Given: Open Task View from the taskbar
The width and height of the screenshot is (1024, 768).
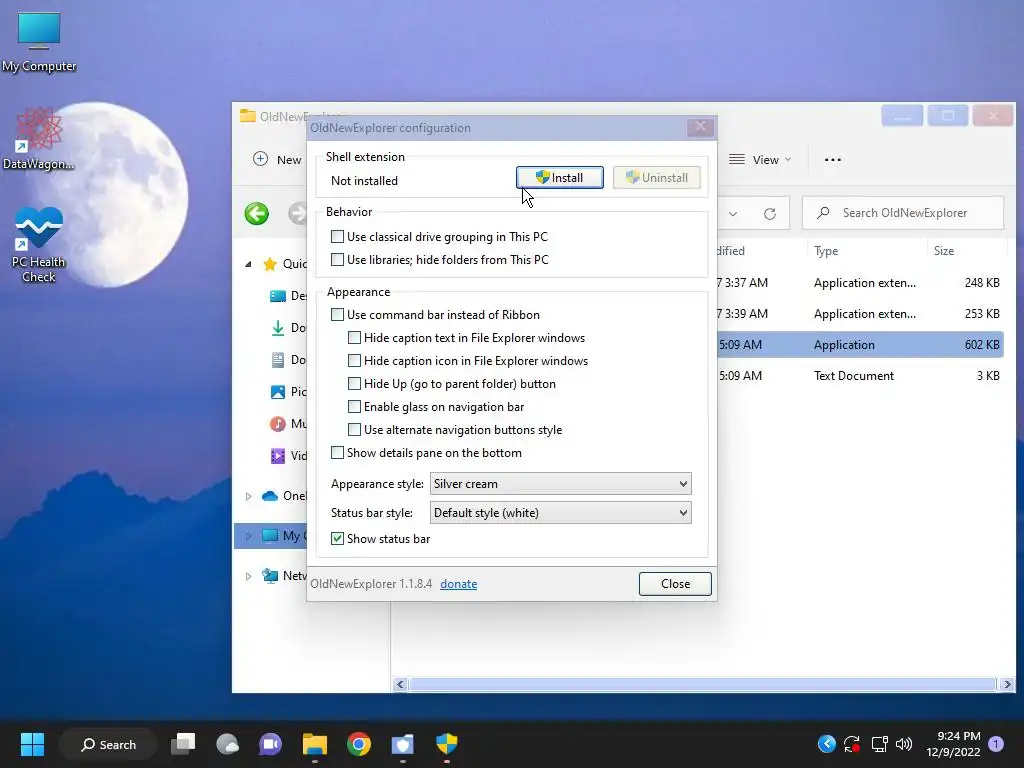Looking at the screenshot, I should [184, 744].
